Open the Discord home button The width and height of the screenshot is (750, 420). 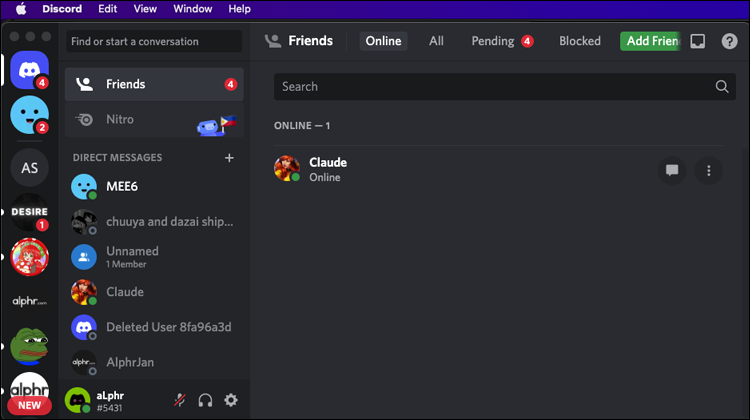click(x=29, y=70)
